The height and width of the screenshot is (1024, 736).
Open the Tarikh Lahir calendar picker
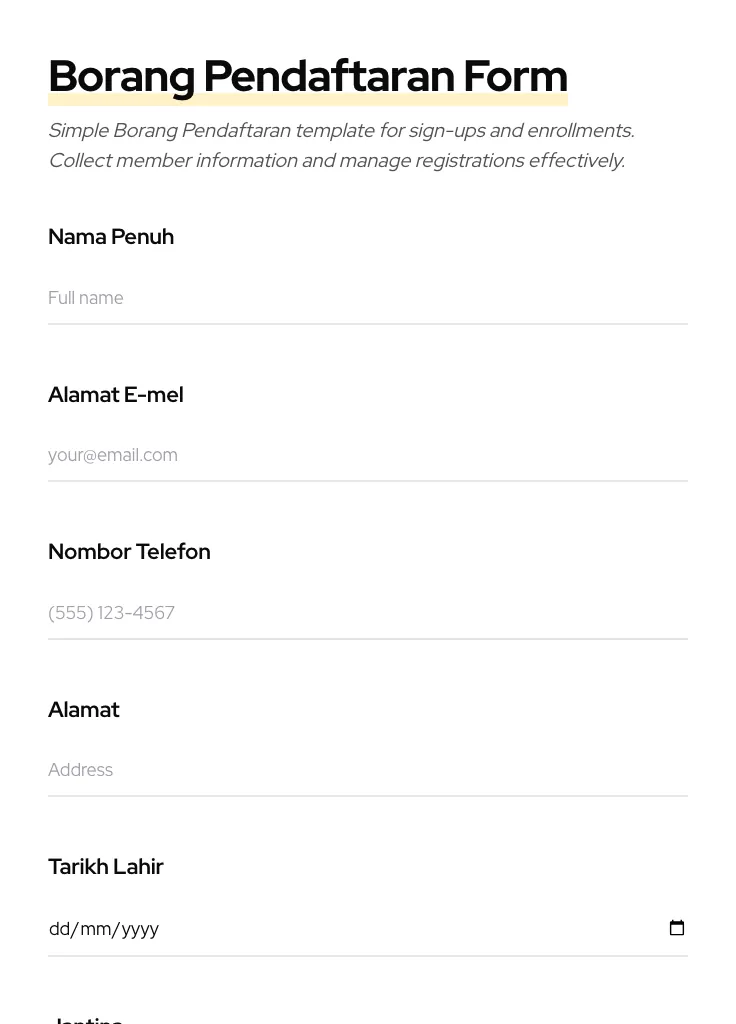[x=677, y=928]
